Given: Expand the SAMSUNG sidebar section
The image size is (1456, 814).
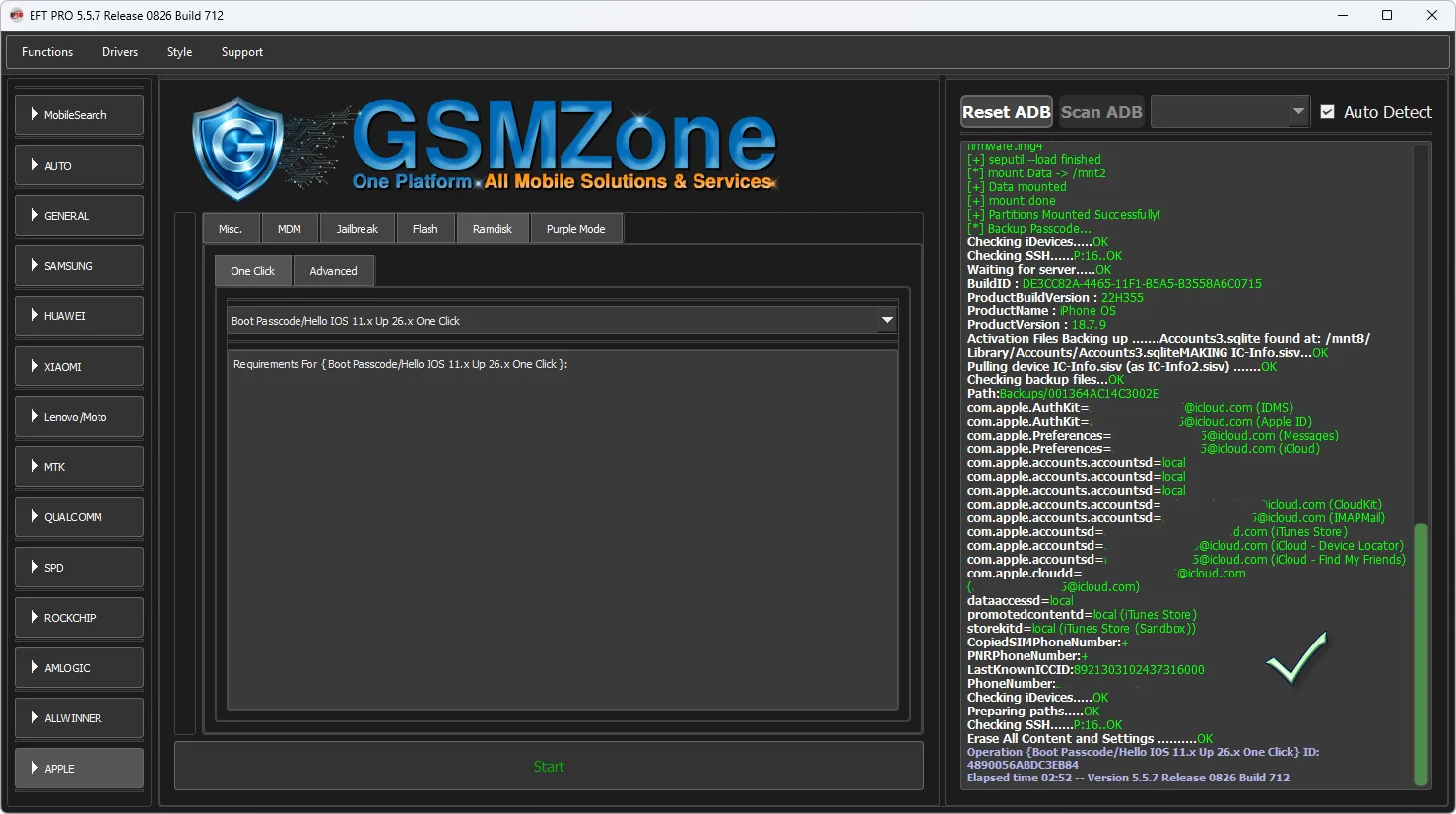Looking at the screenshot, I should 80,266.
